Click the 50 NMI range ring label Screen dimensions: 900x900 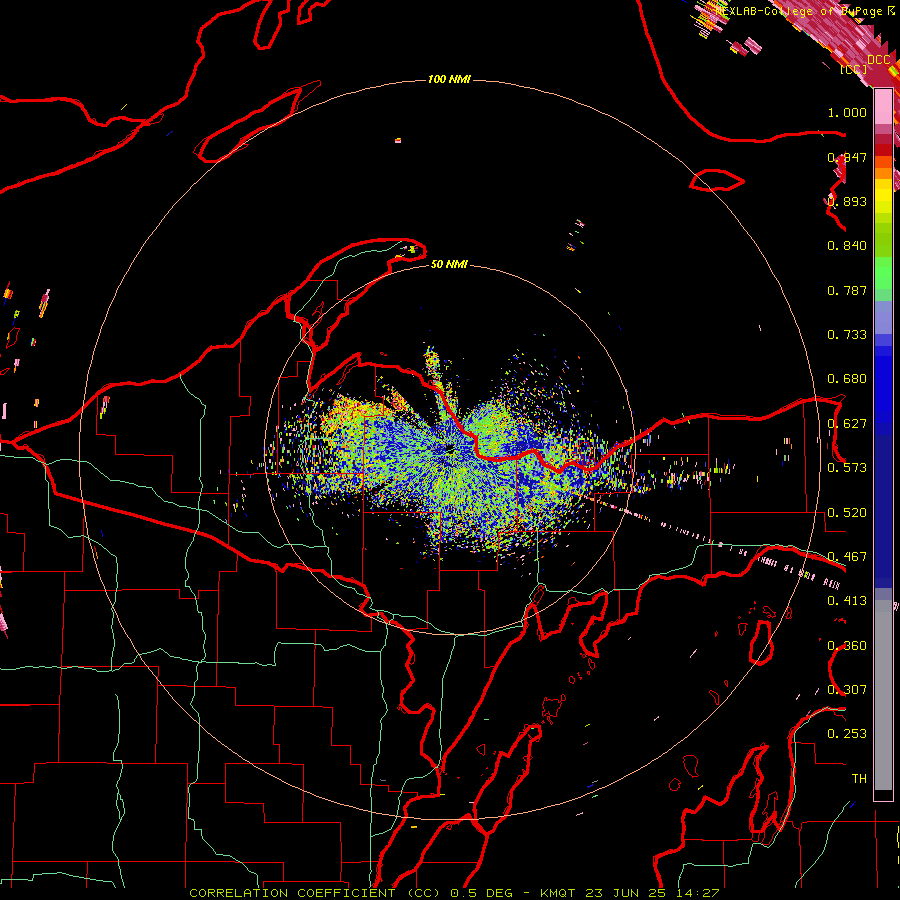tap(449, 264)
